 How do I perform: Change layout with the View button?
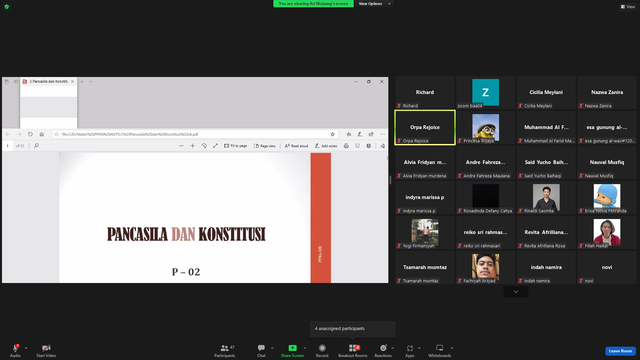628,7
